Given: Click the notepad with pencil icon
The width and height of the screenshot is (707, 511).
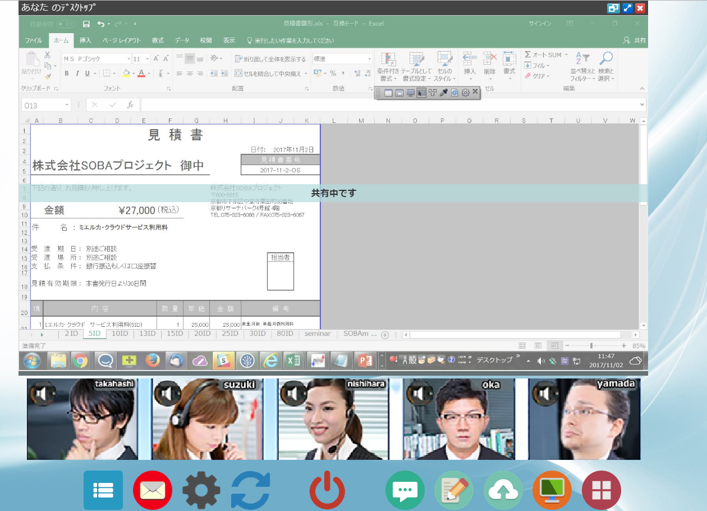Looking at the screenshot, I should 454,490.
